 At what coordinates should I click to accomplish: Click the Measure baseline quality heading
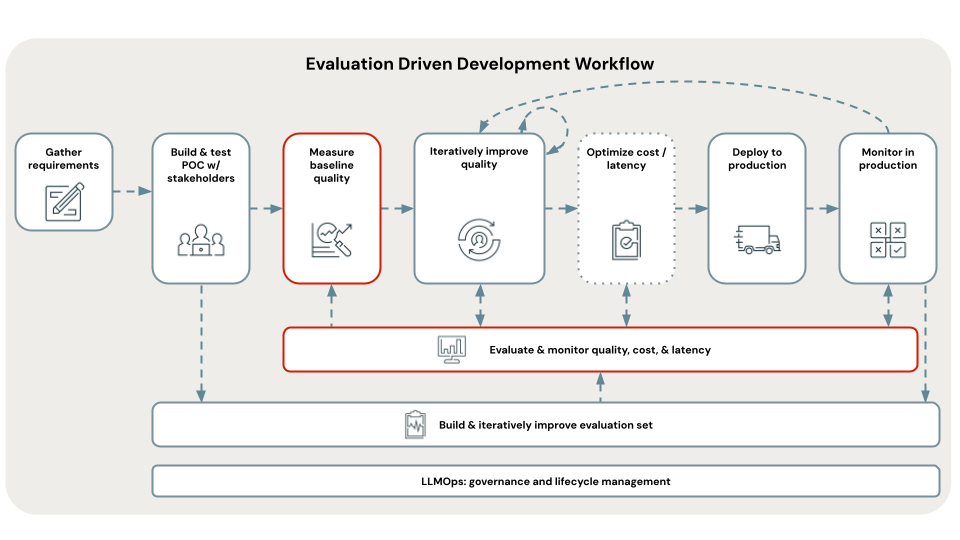tap(332, 165)
